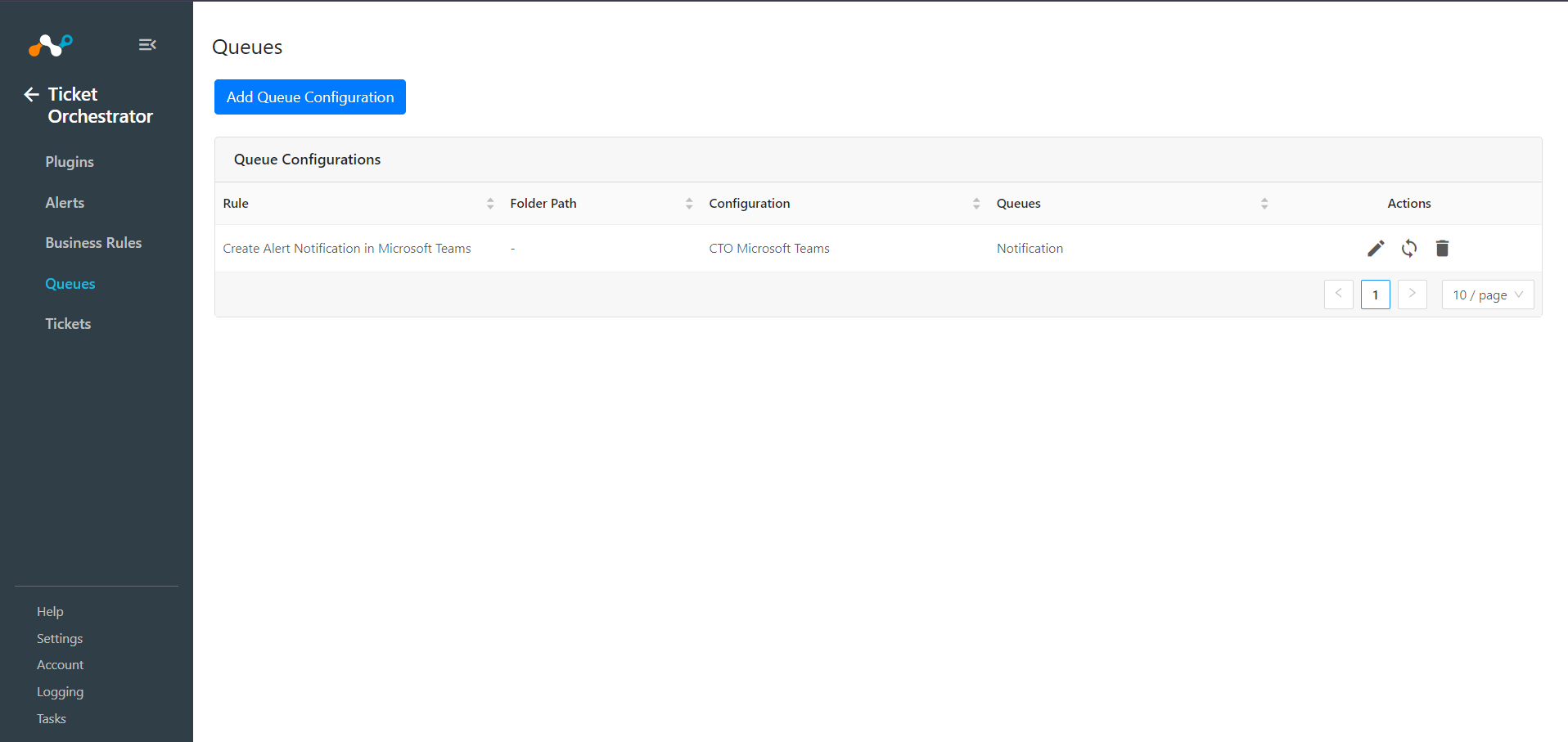Screen dimensions: 1568x742
Task: Click the 'CTO Microsoft Teams' configuration cell
Action: pos(769,249)
